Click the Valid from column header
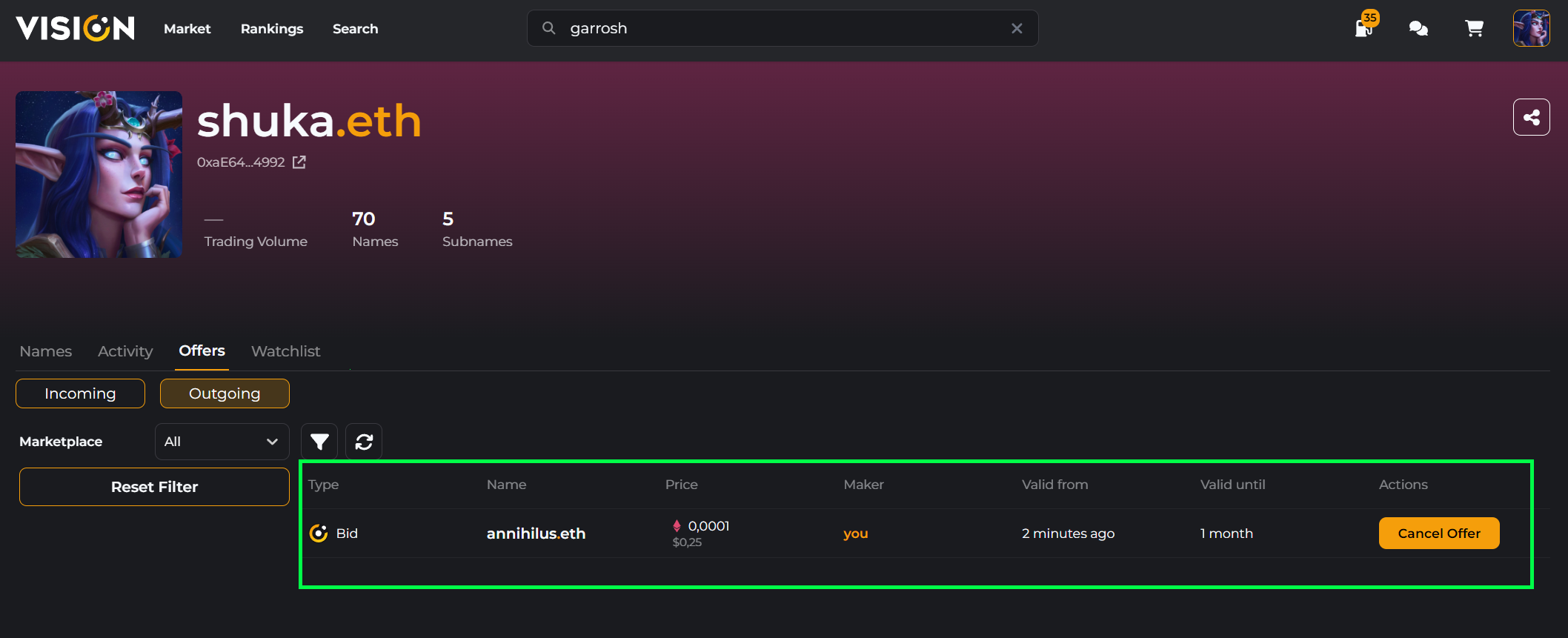This screenshot has width=1568, height=638. click(1055, 485)
